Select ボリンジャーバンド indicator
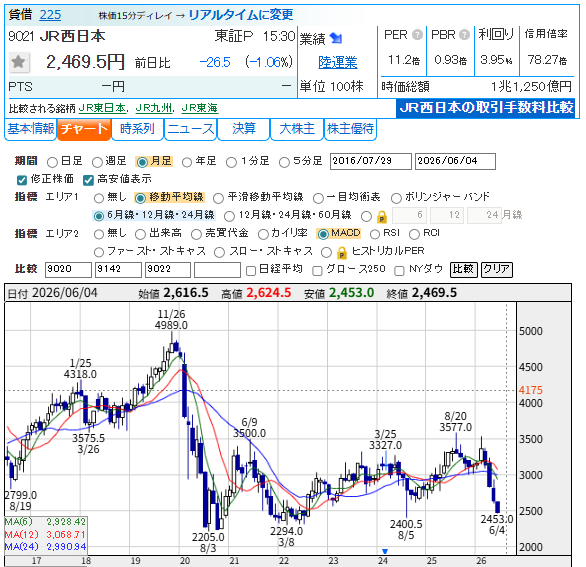 (396, 198)
